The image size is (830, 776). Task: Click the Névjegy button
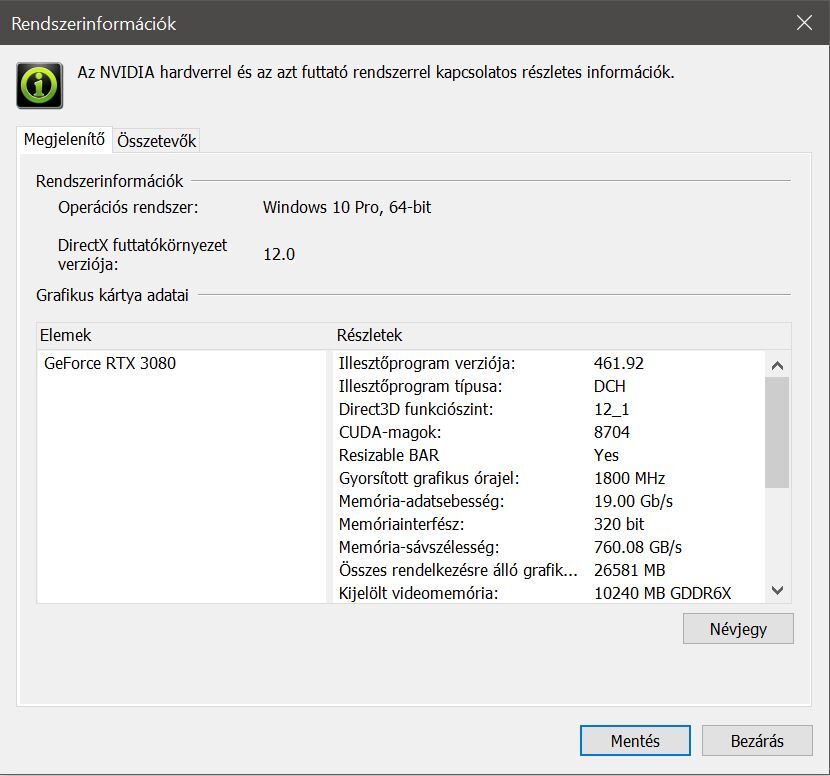(738, 629)
